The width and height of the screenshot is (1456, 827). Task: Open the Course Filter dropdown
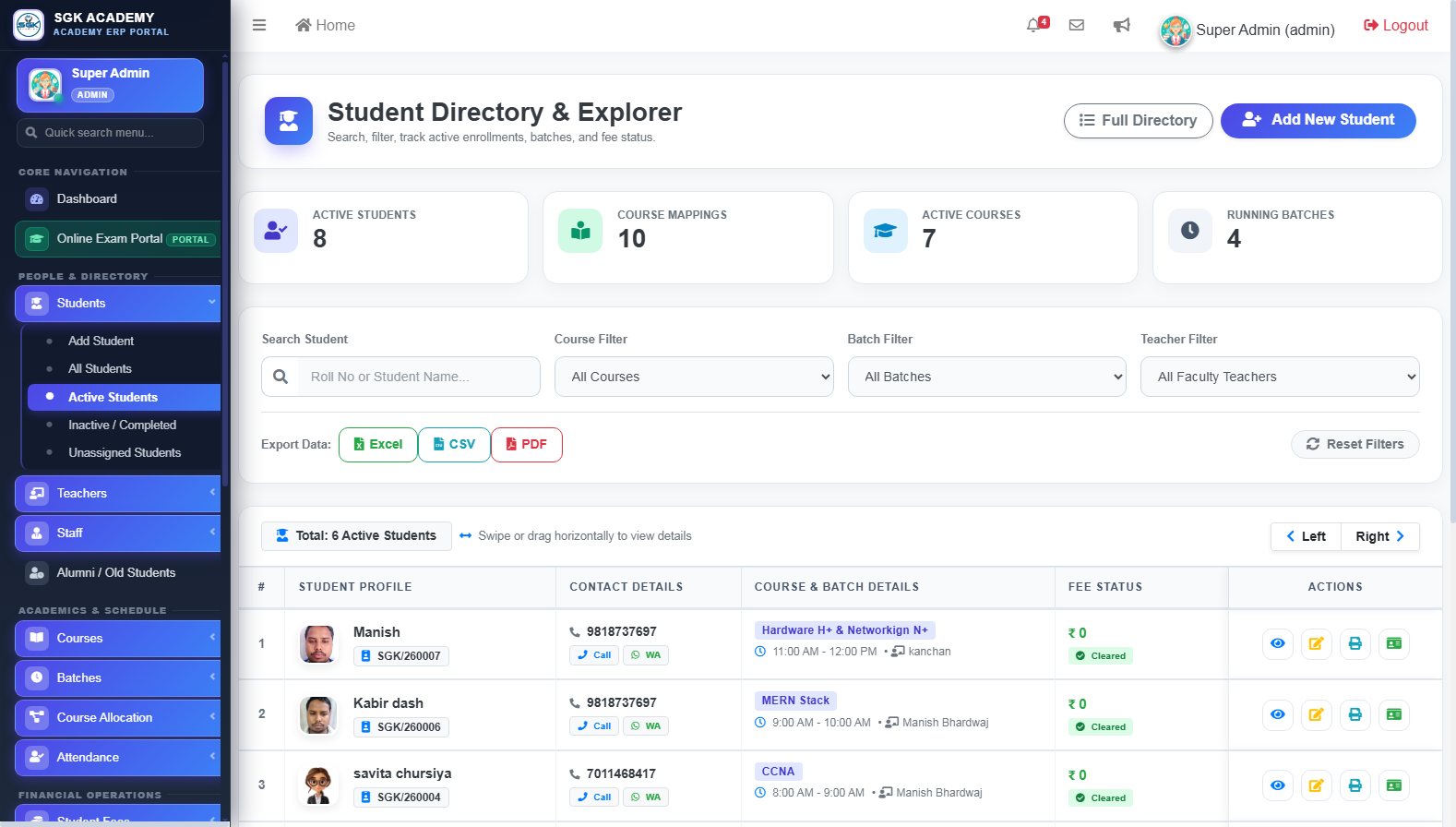point(694,377)
